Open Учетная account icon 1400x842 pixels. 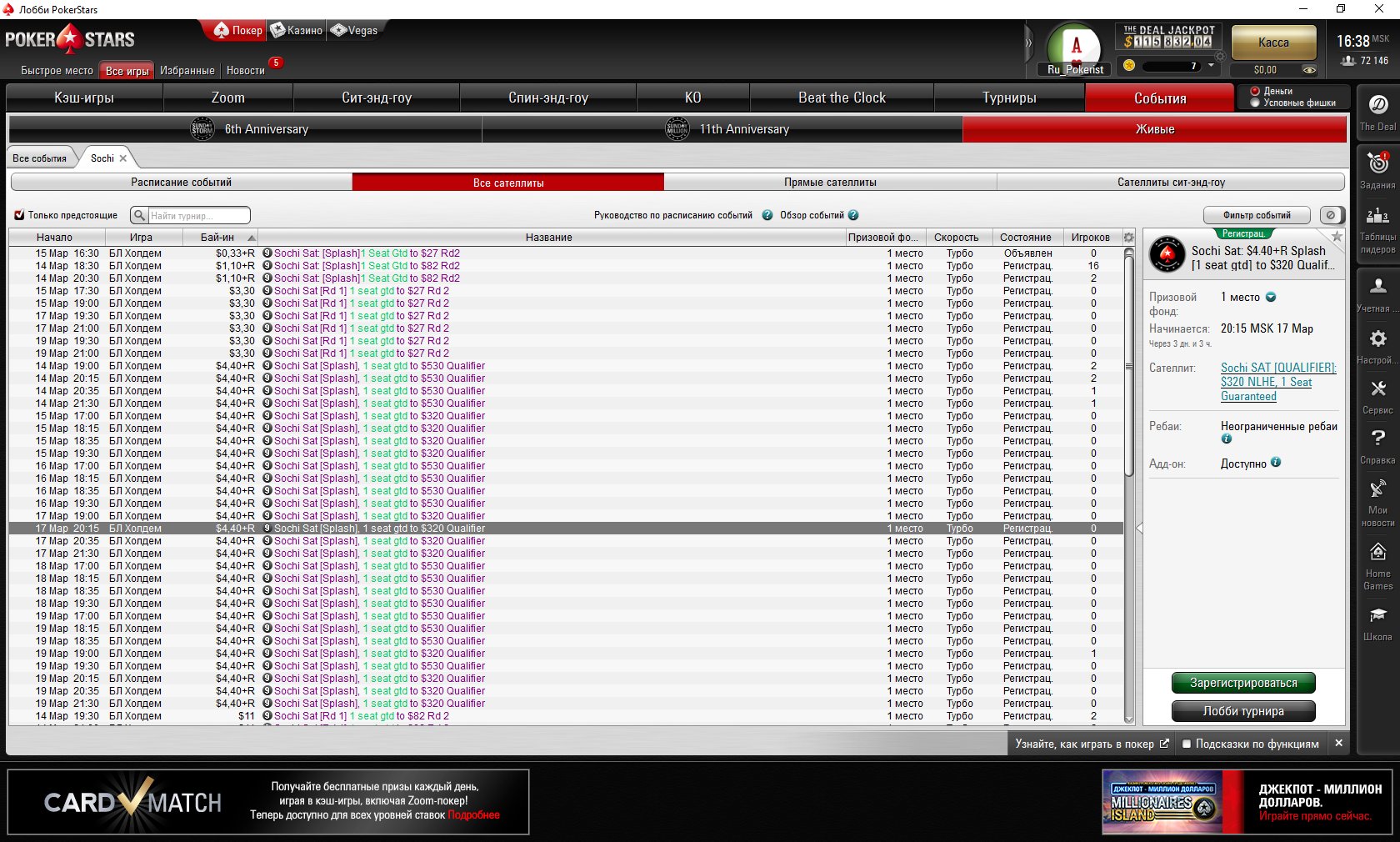coord(1377,294)
